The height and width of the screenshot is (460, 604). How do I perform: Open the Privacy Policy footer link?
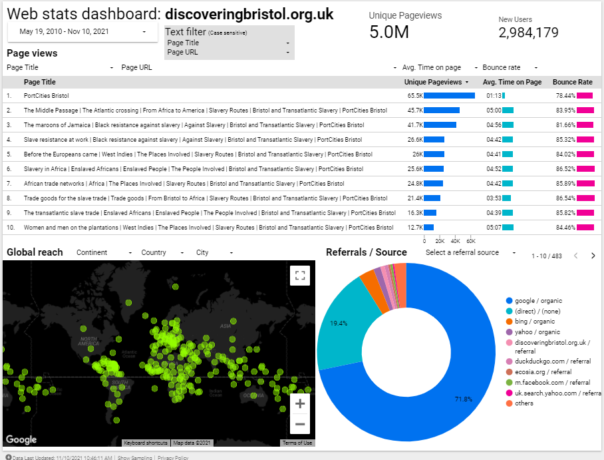(173, 458)
